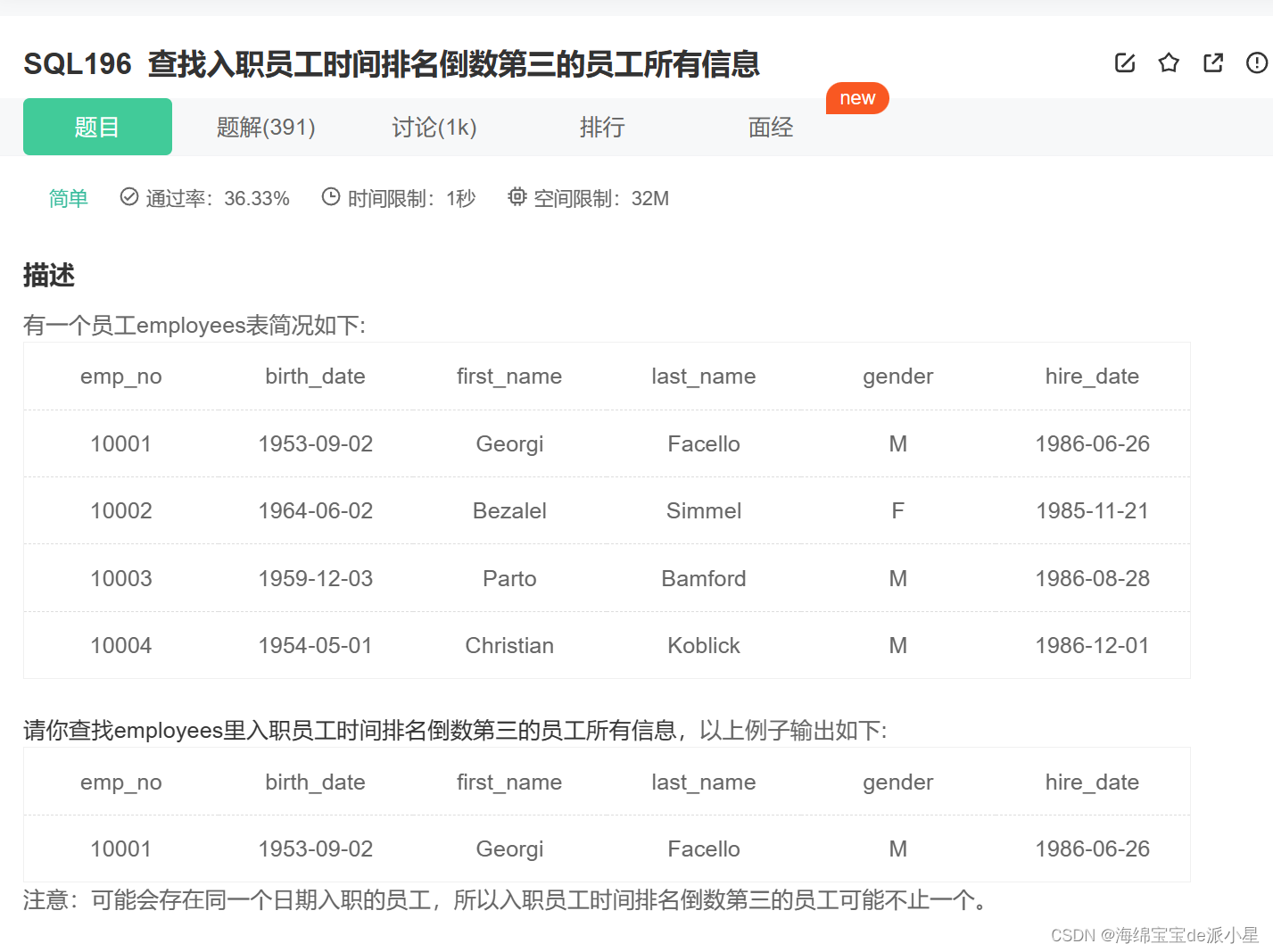
Task: Switch to the 讨论(1k) tab
Action: [434, 127]
